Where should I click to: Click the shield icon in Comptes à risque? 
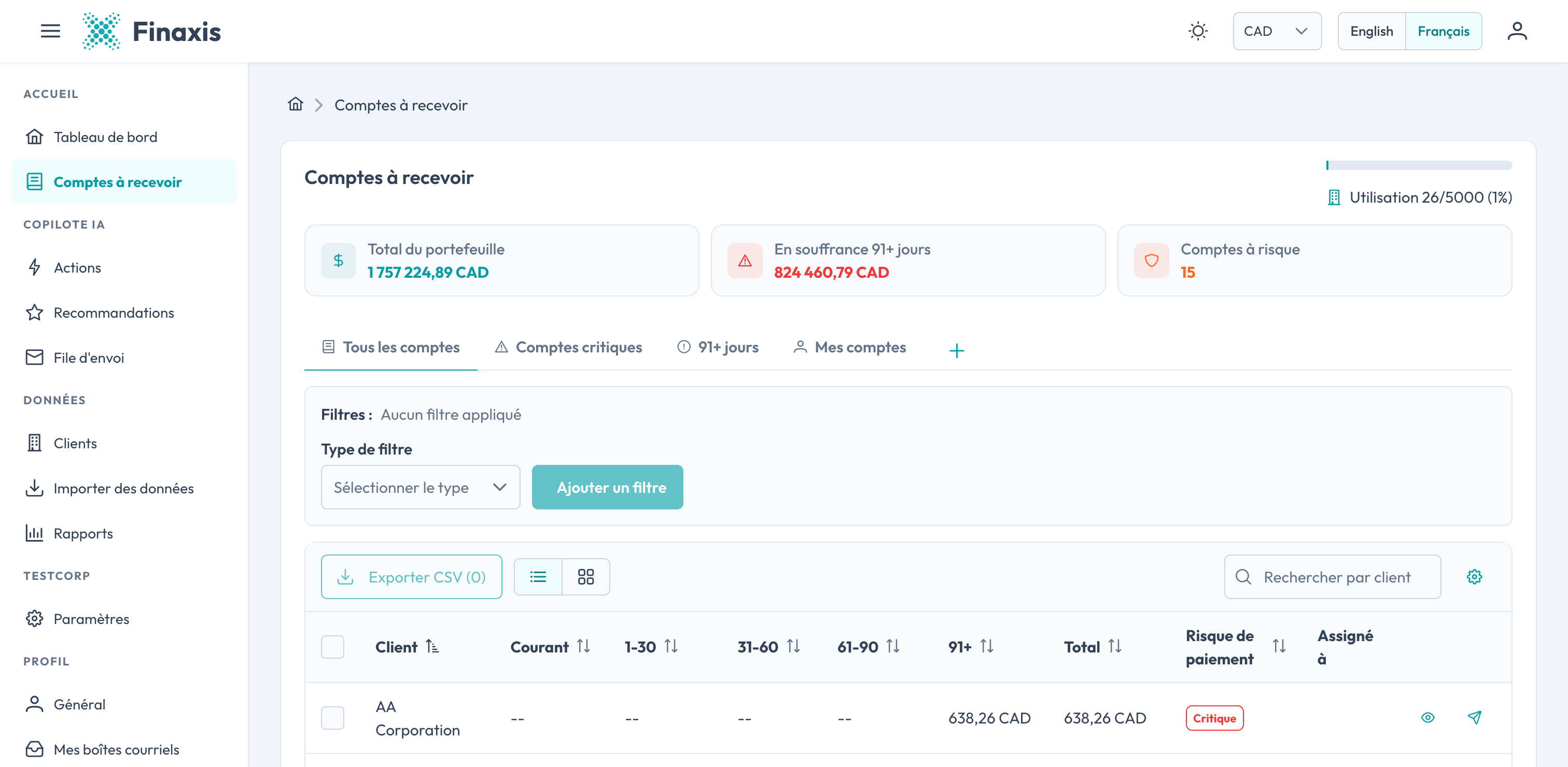1151,260
